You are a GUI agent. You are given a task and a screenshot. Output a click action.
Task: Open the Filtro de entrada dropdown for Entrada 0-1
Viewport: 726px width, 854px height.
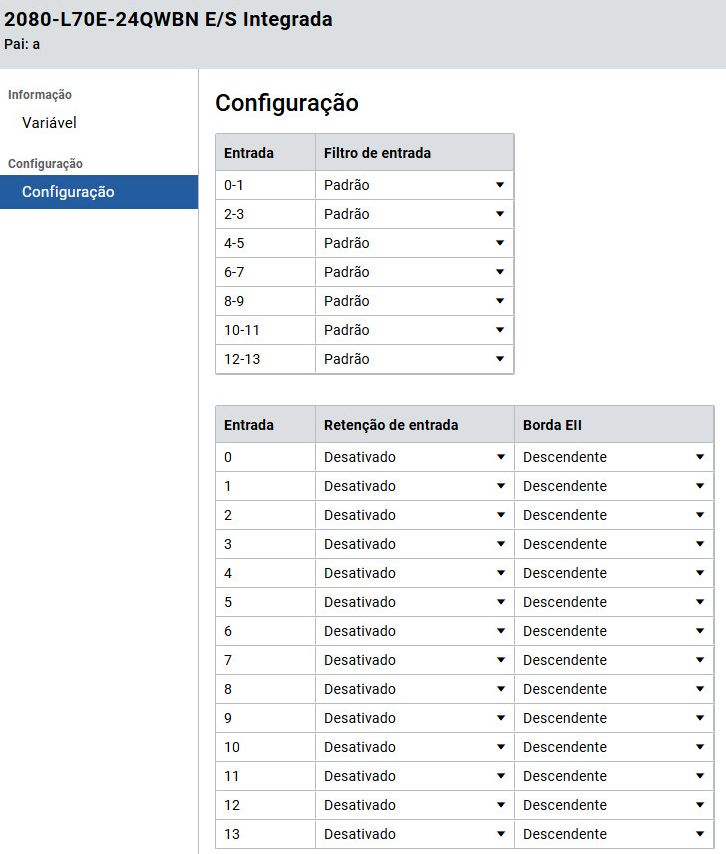pyautogui.click(x=414, y=185)
